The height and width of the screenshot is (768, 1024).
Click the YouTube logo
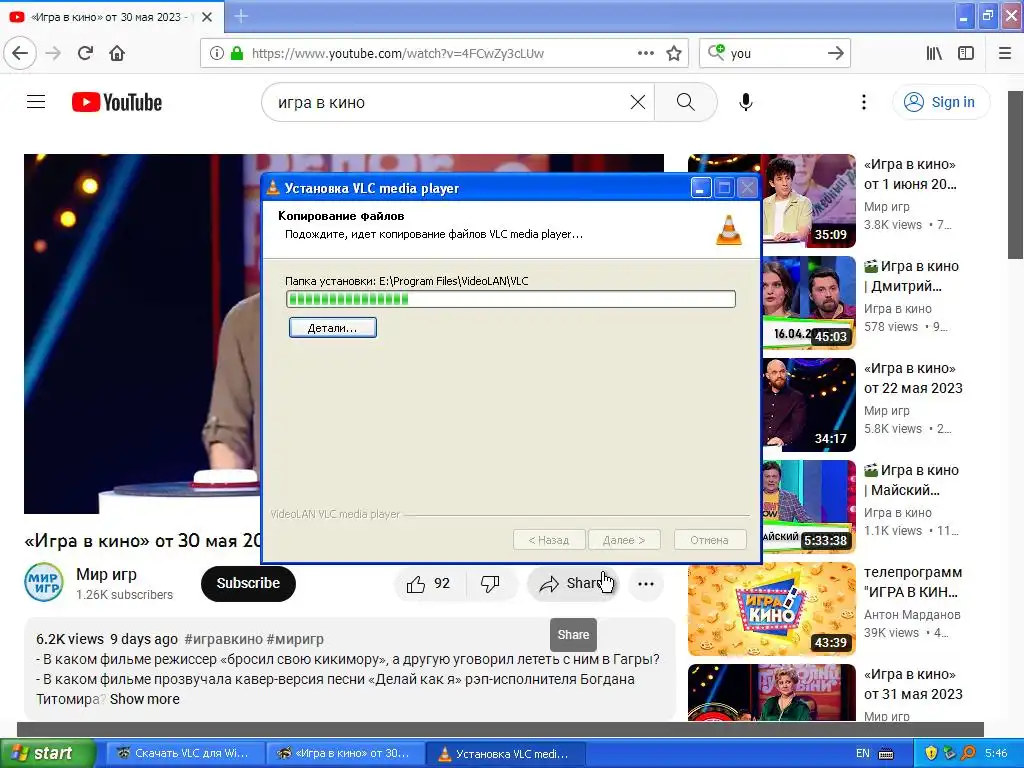point(117,102)
